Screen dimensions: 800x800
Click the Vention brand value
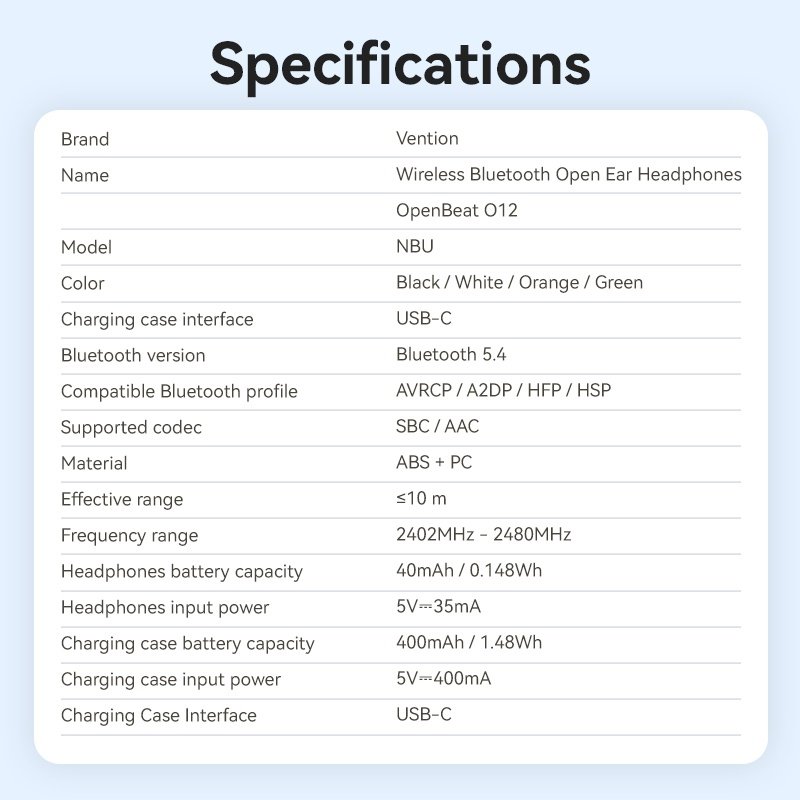point(427,139)
